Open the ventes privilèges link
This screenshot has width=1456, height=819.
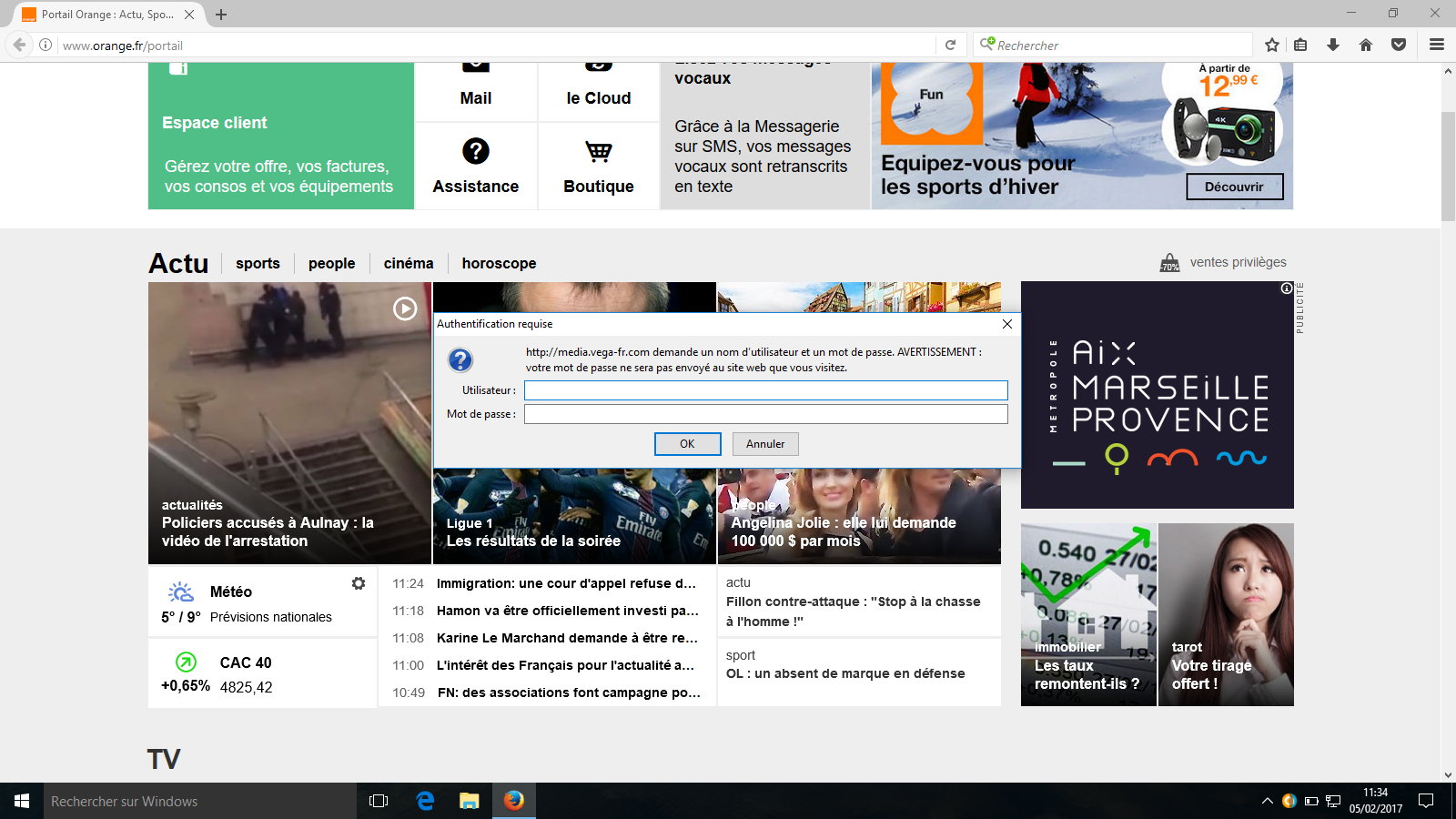click(x=1237, y=262)
